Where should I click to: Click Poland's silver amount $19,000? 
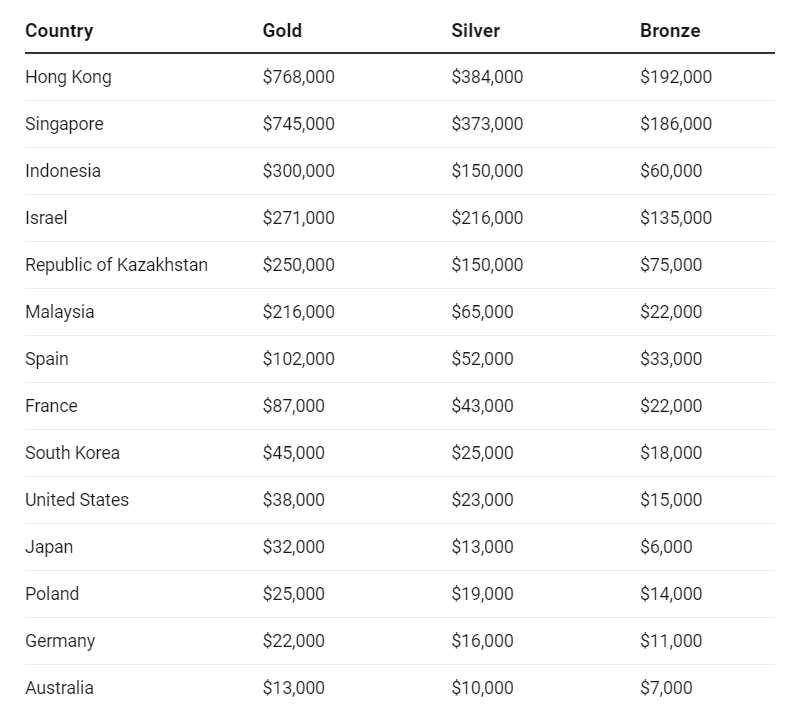click(x=482, y=594)
